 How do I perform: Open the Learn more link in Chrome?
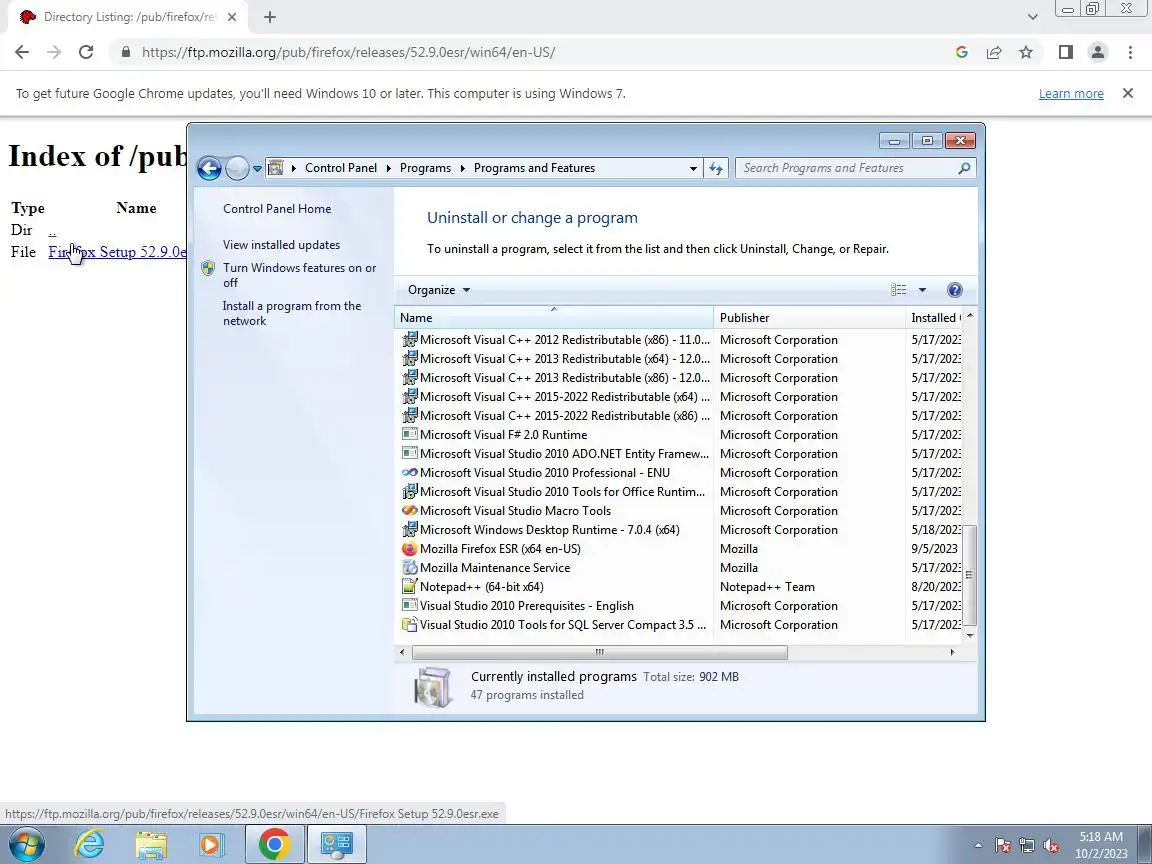tap(1070, 93)
